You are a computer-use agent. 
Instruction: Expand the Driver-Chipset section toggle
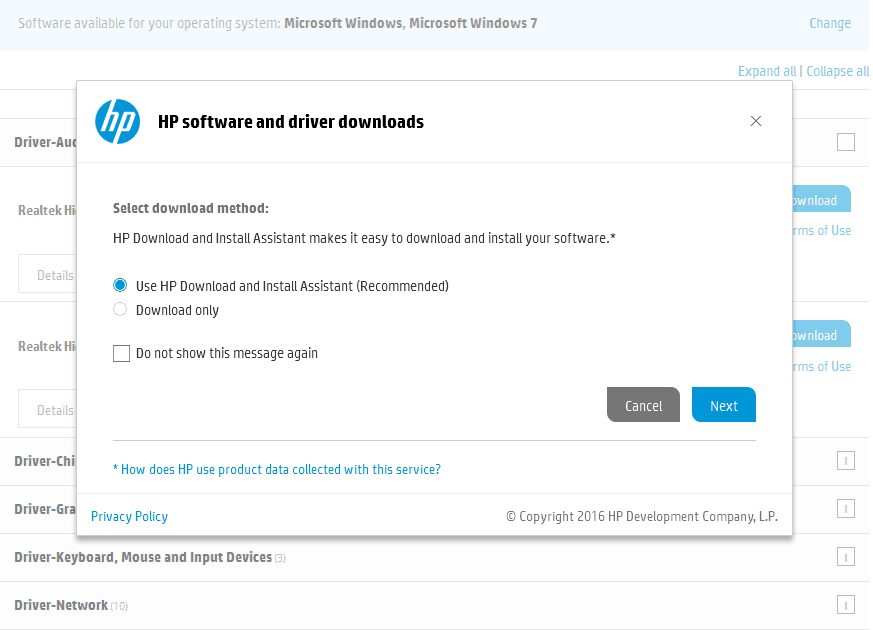846,461
